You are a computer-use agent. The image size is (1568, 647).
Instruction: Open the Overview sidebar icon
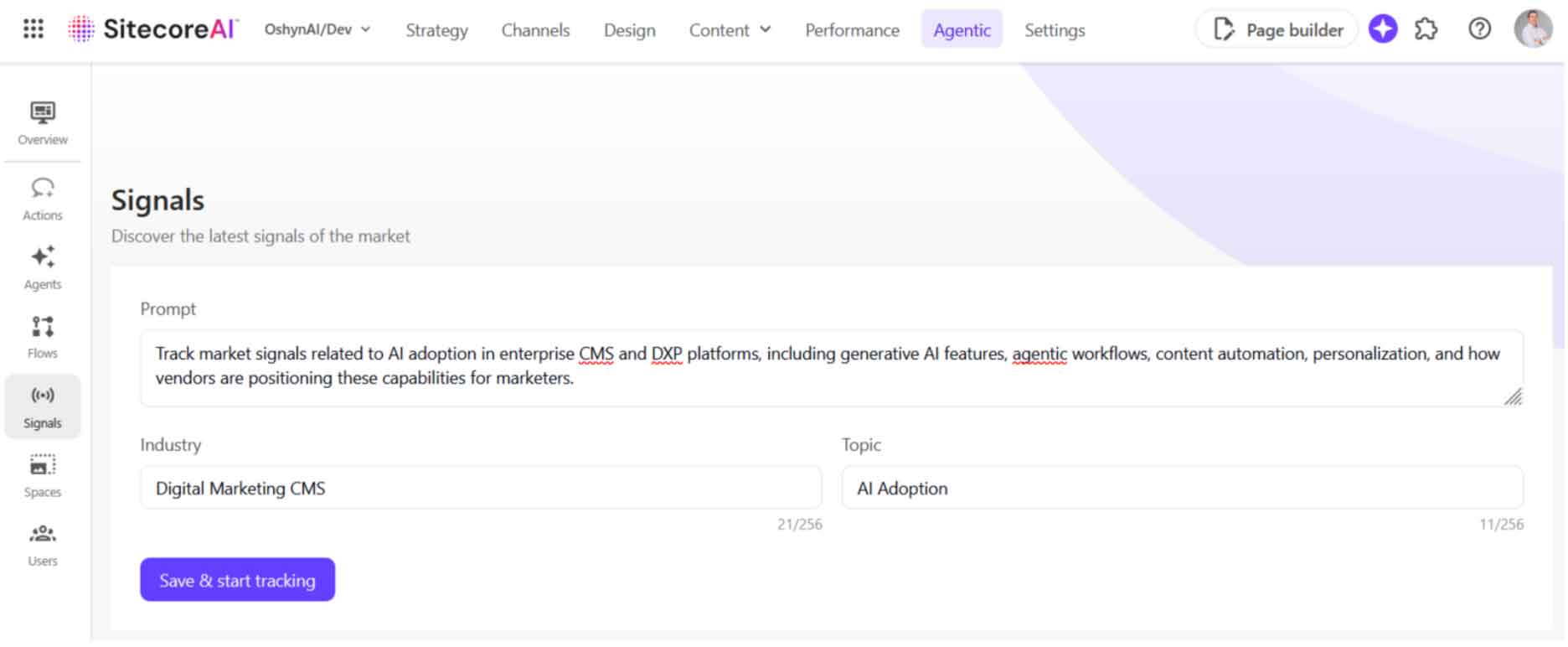43,123
